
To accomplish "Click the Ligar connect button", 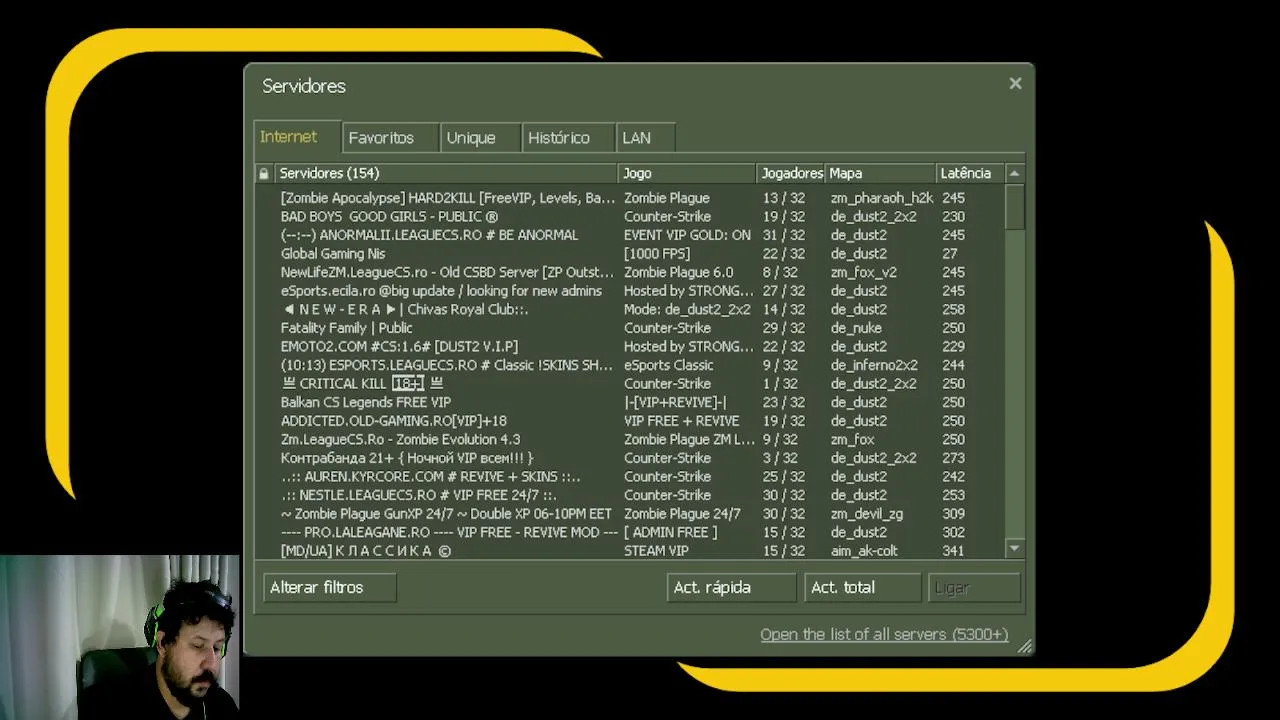I will point(974,587).
